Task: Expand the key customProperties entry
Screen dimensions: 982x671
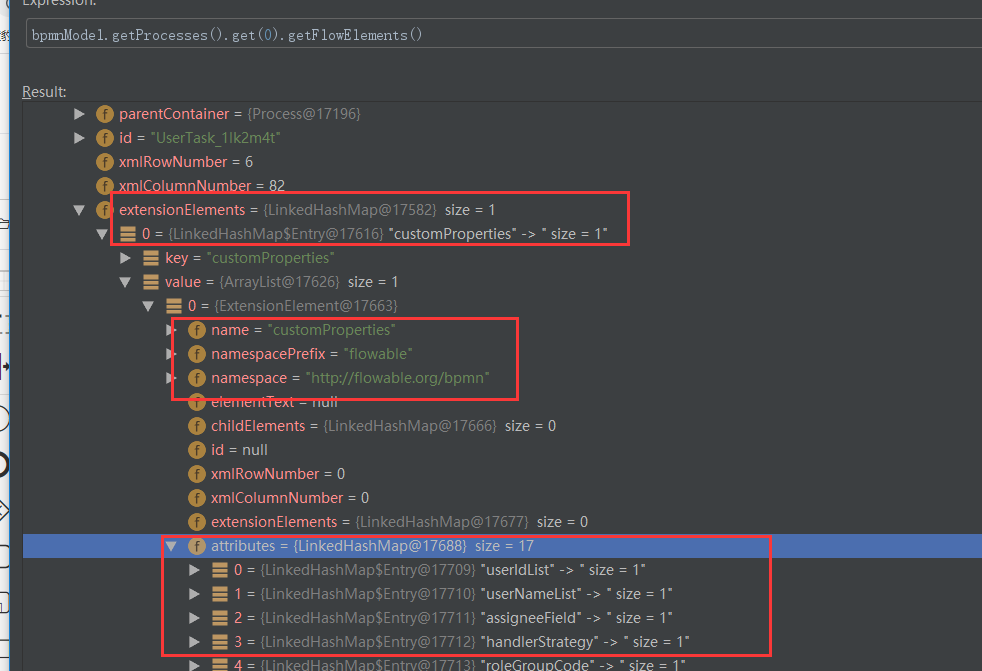Action: pyautogui.click(x=126, y=257)
